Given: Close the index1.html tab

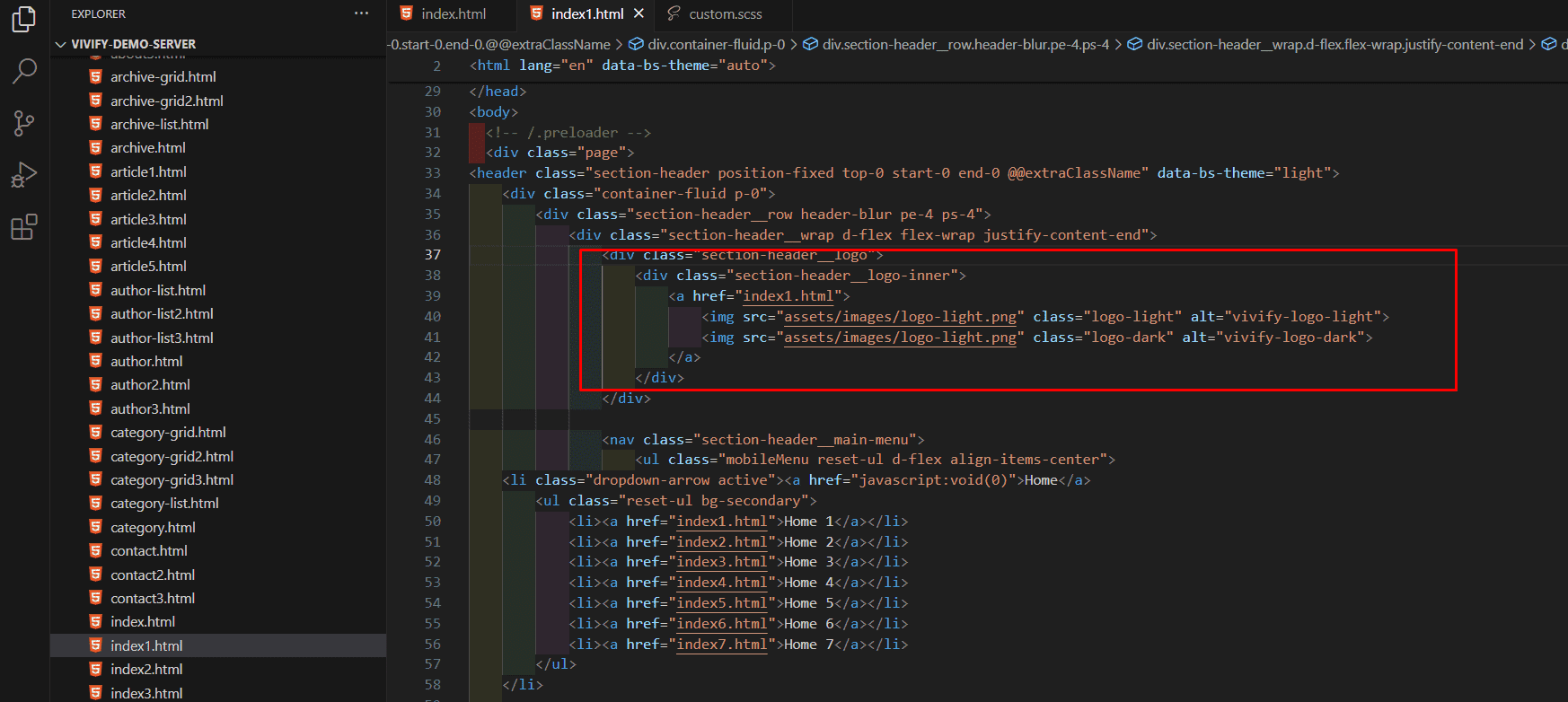Looking at the screenshot, I should coord(639,13).
